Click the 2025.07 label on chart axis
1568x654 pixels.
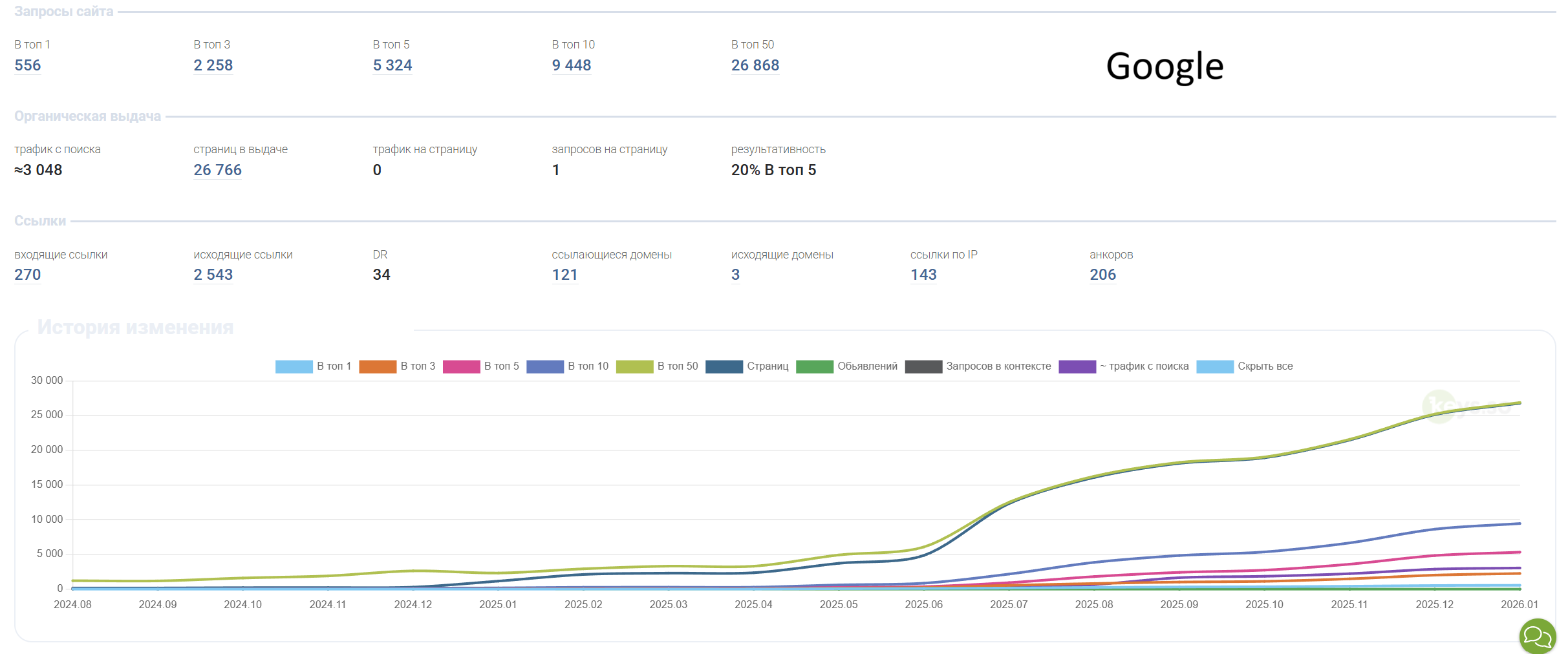(1009, 604)
